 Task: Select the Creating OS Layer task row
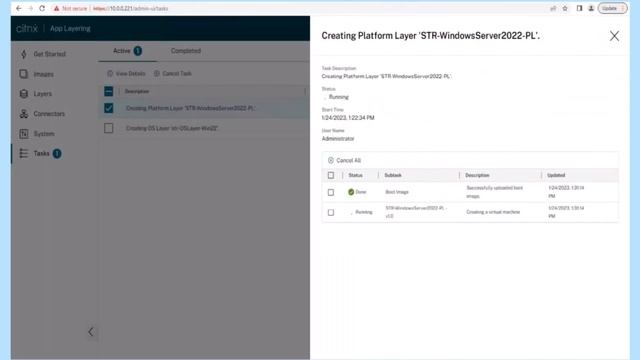click(x=204, y=128)
